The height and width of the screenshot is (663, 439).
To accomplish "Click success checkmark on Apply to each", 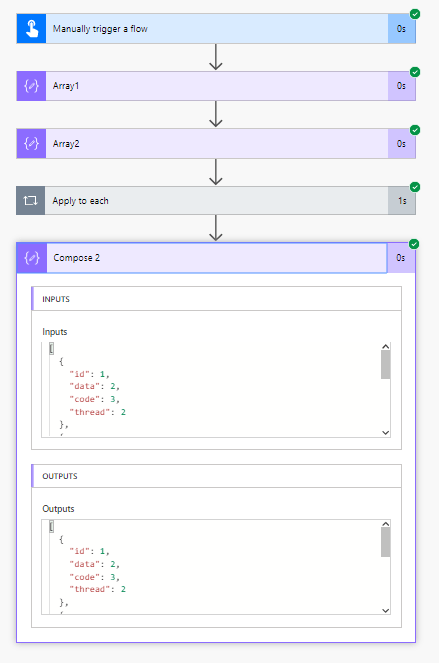I will 415,187.
